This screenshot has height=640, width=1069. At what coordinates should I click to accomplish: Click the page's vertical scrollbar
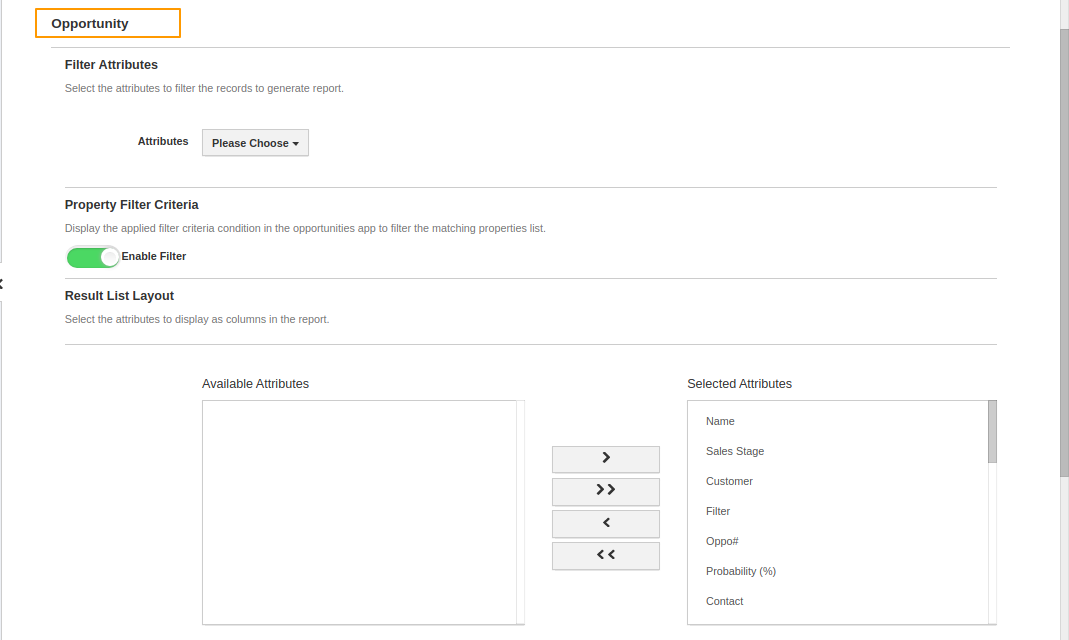pos(1064,250)
